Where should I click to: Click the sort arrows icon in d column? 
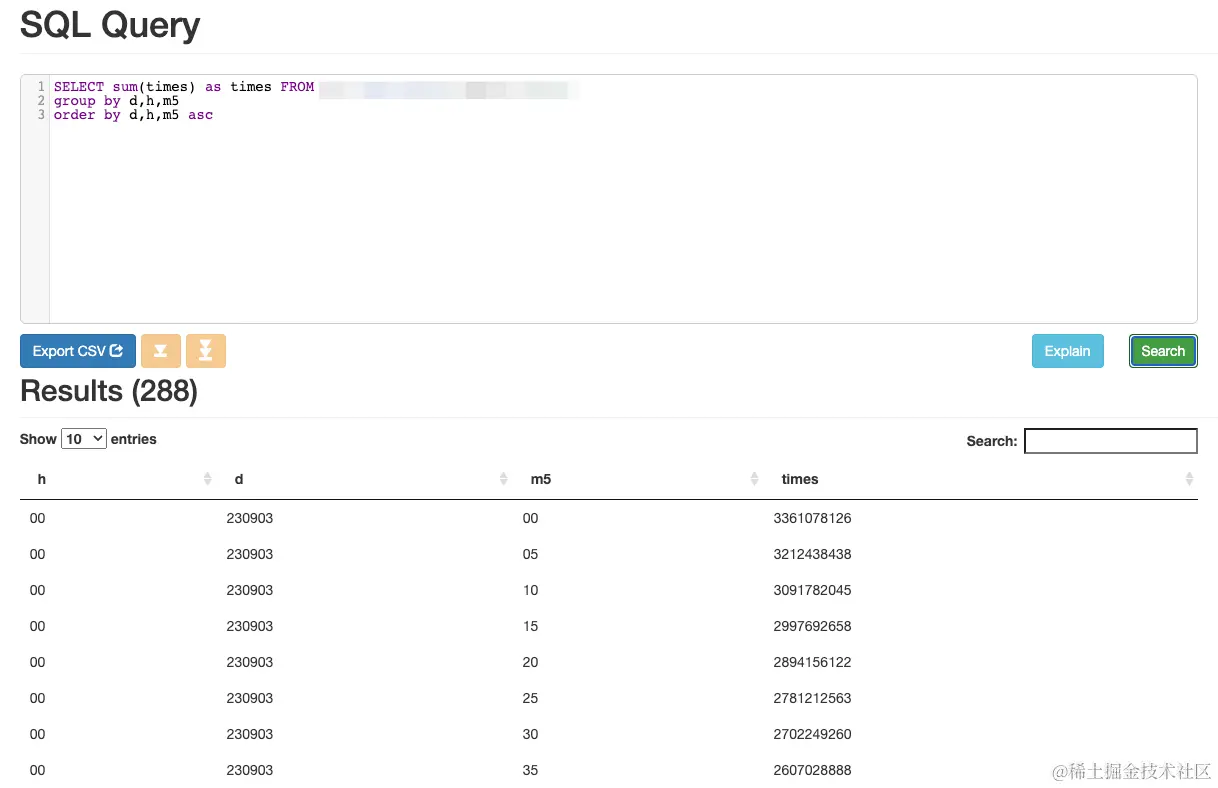click(504, 479)
